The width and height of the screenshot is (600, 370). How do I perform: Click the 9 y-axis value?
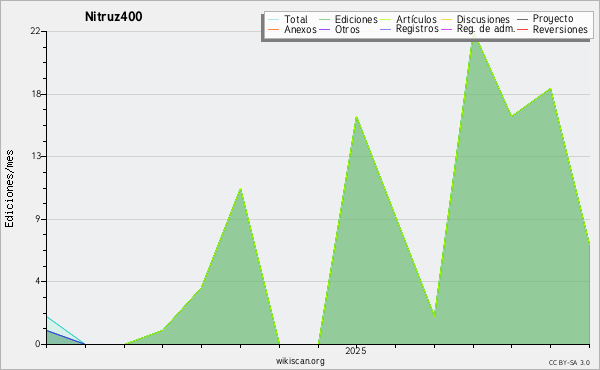[38, 219]
